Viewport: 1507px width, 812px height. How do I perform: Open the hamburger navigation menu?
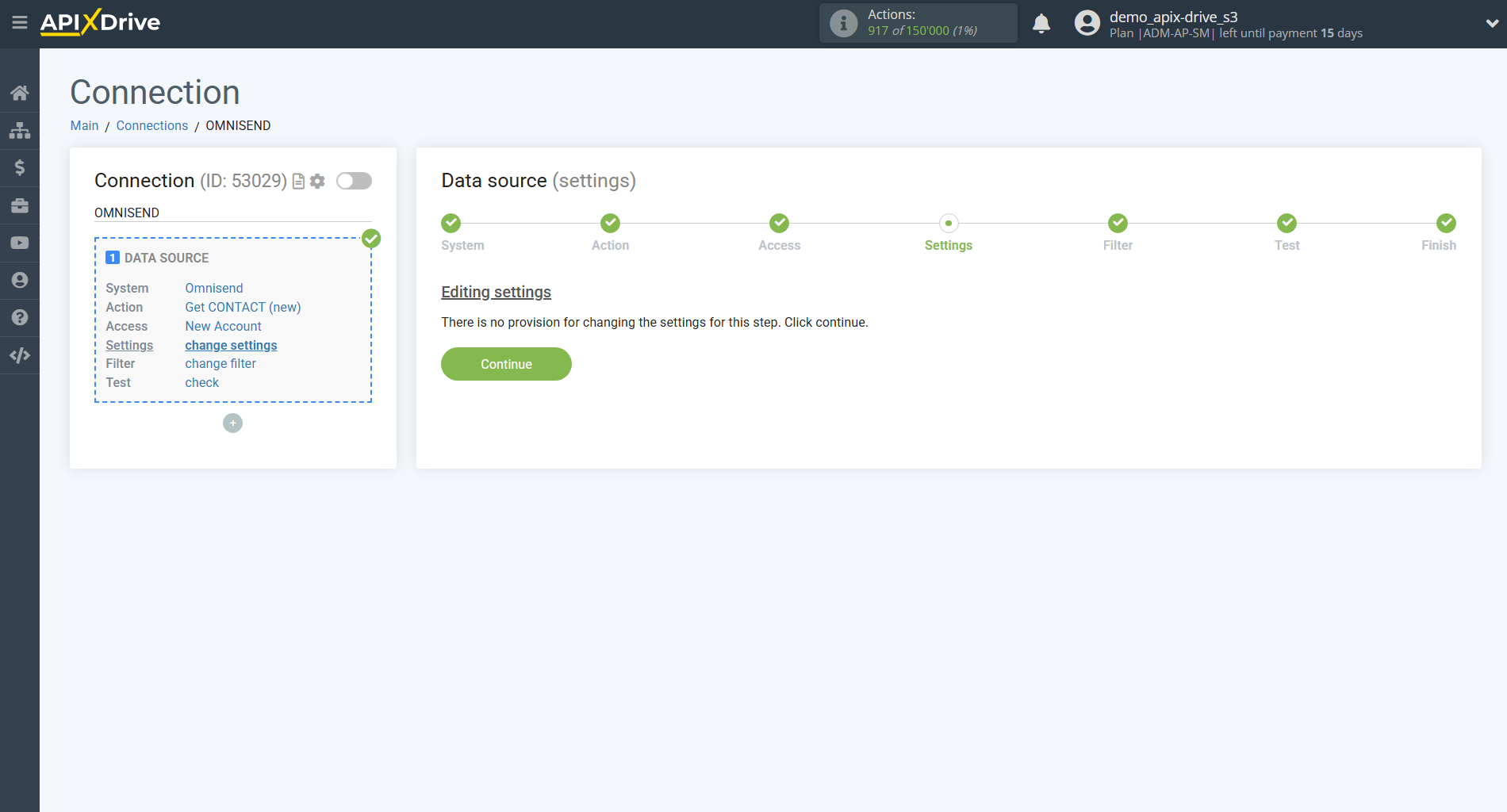(x=20, y=23)
